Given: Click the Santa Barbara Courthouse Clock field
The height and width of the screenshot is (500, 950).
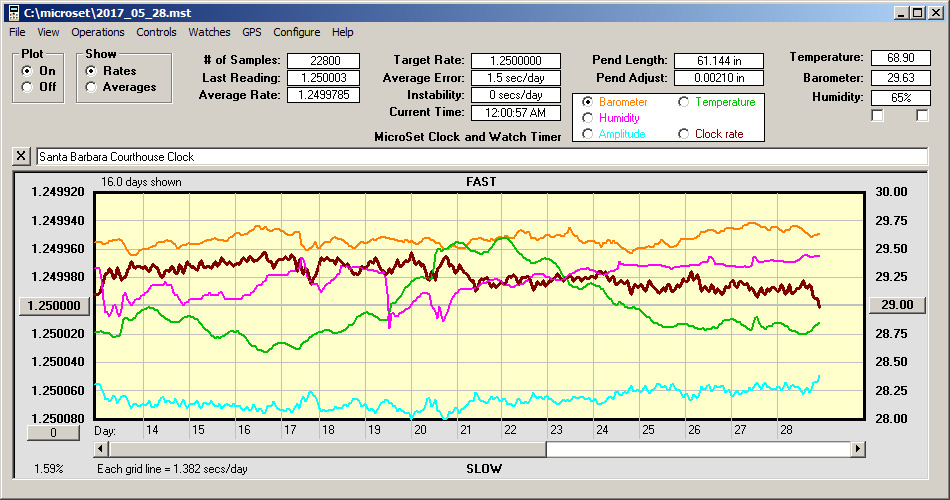Looking at the screenshot, I should tap(480, 157).
